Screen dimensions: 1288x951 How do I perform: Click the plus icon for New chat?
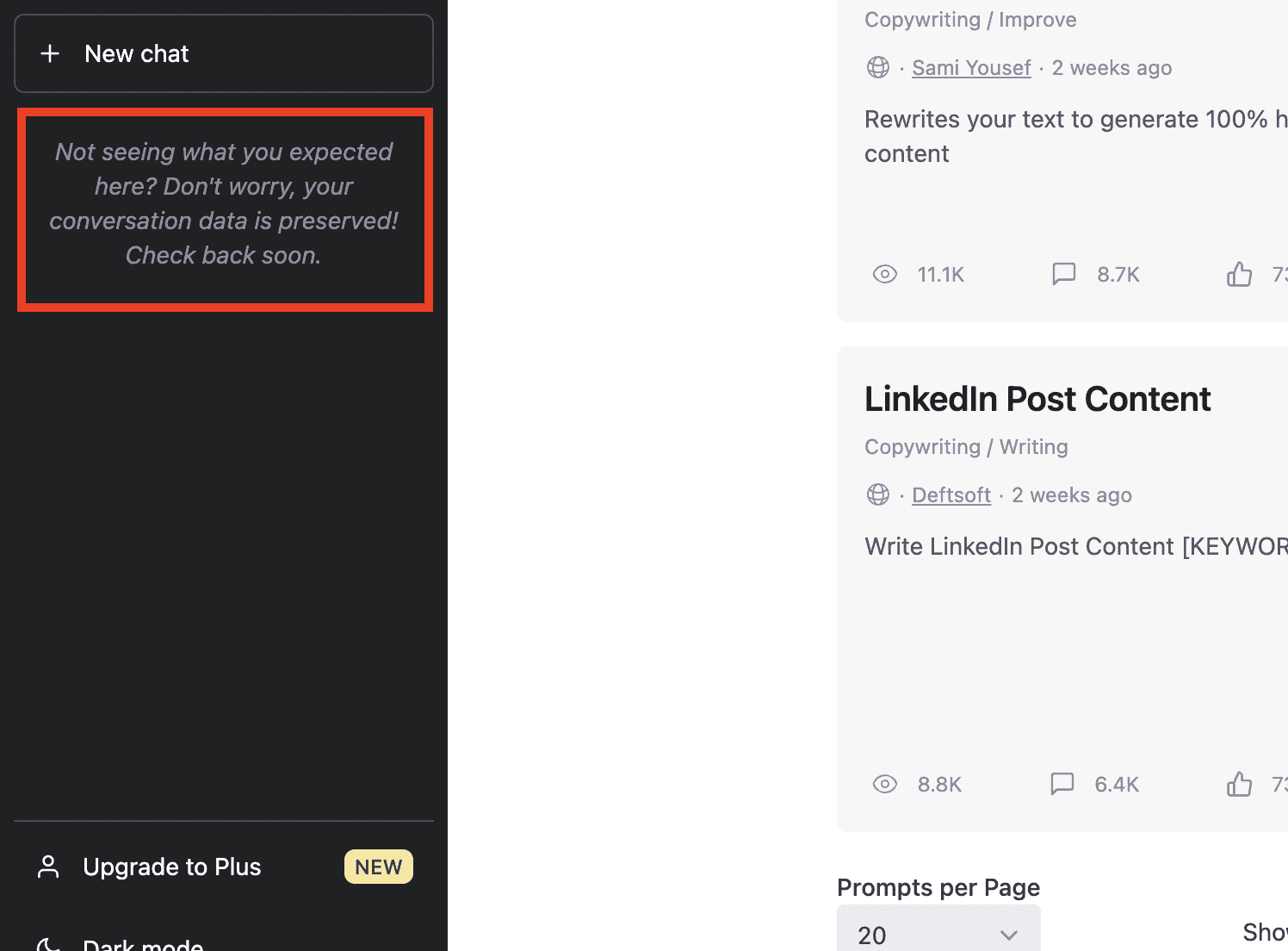click(x=50, y=53)
